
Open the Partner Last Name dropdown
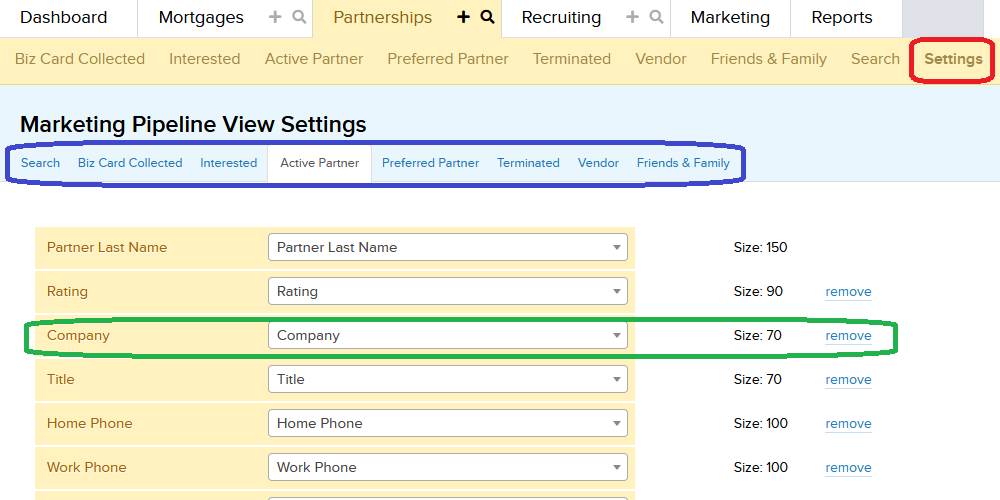point(448,247)
